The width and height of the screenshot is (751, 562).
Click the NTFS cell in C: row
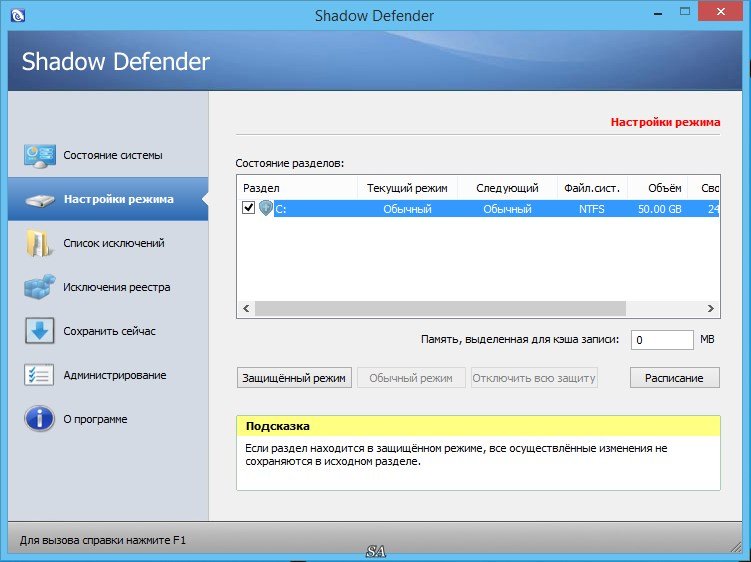pos(592,209)
